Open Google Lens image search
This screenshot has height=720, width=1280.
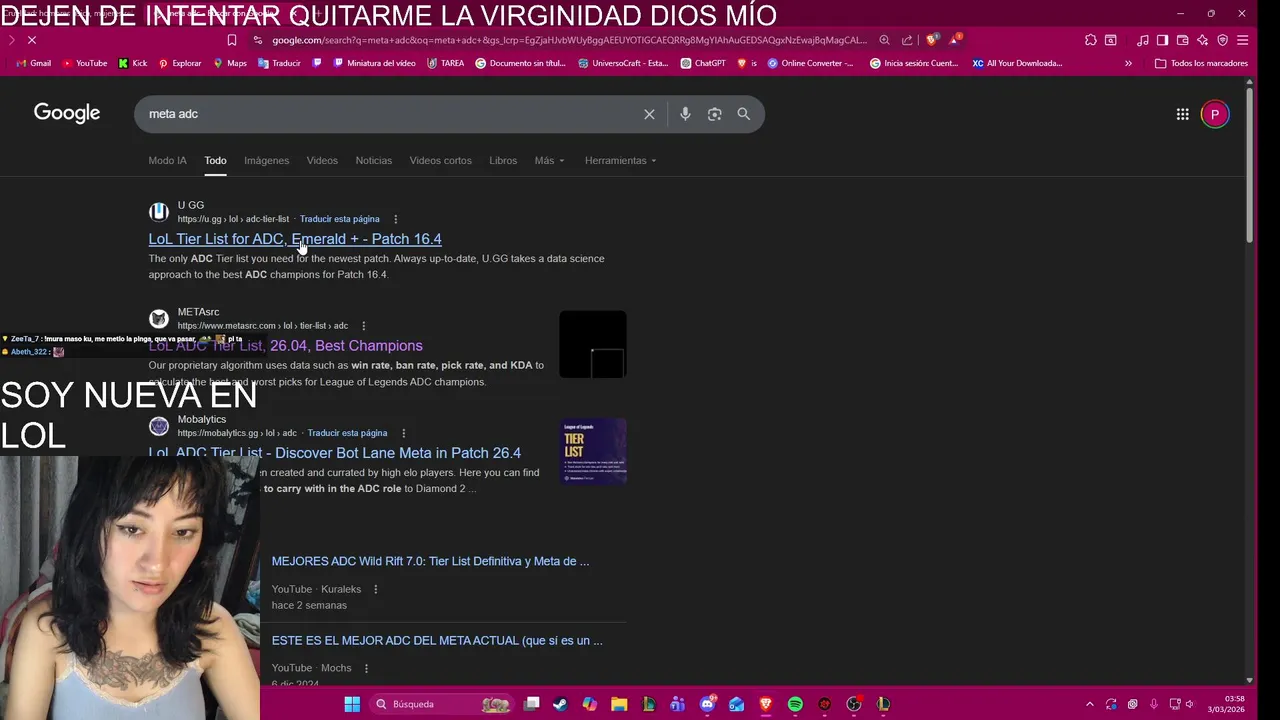pyautogui.click(x=714, y=114)
